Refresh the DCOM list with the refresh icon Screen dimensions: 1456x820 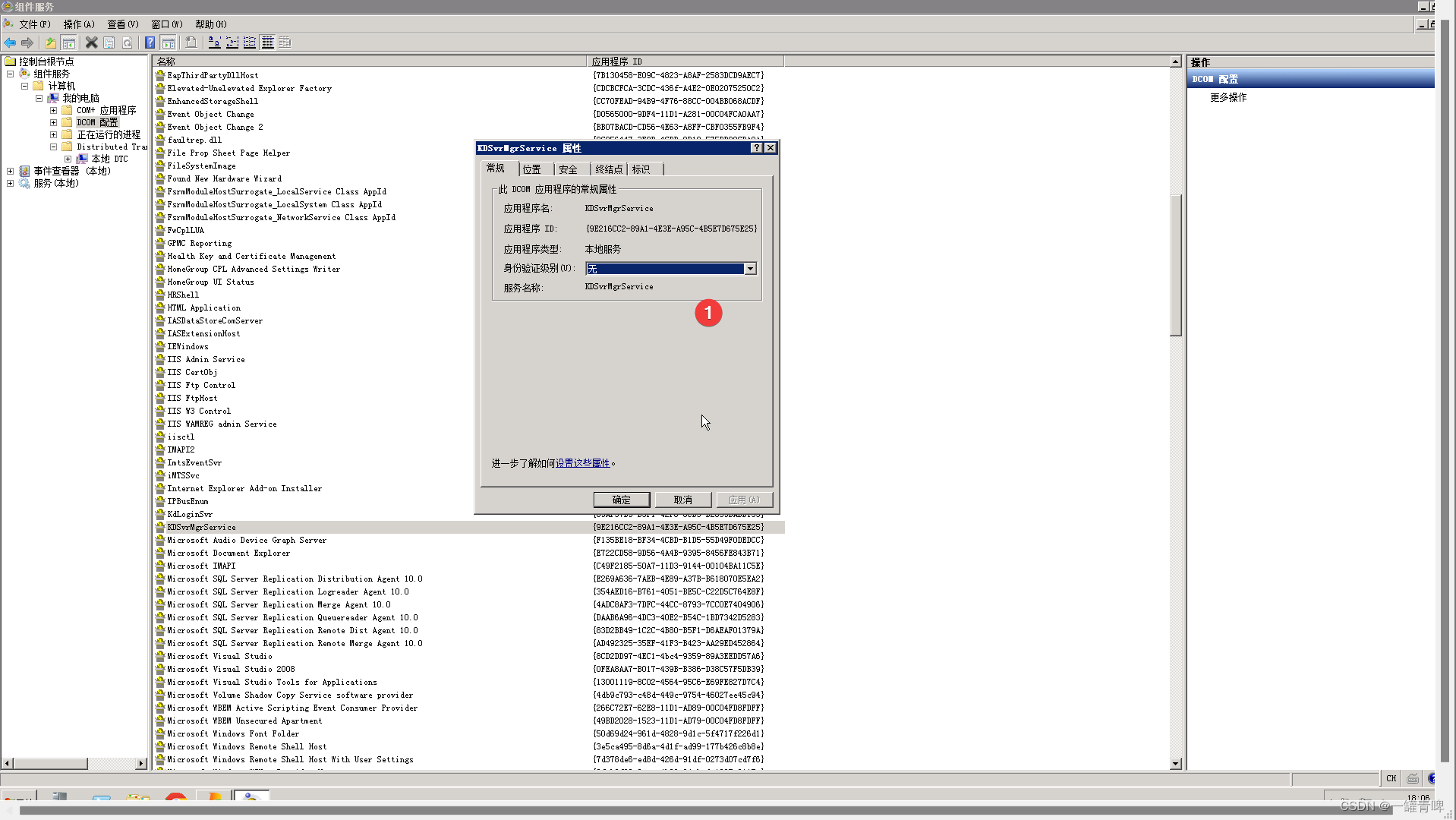click(128, 43)
